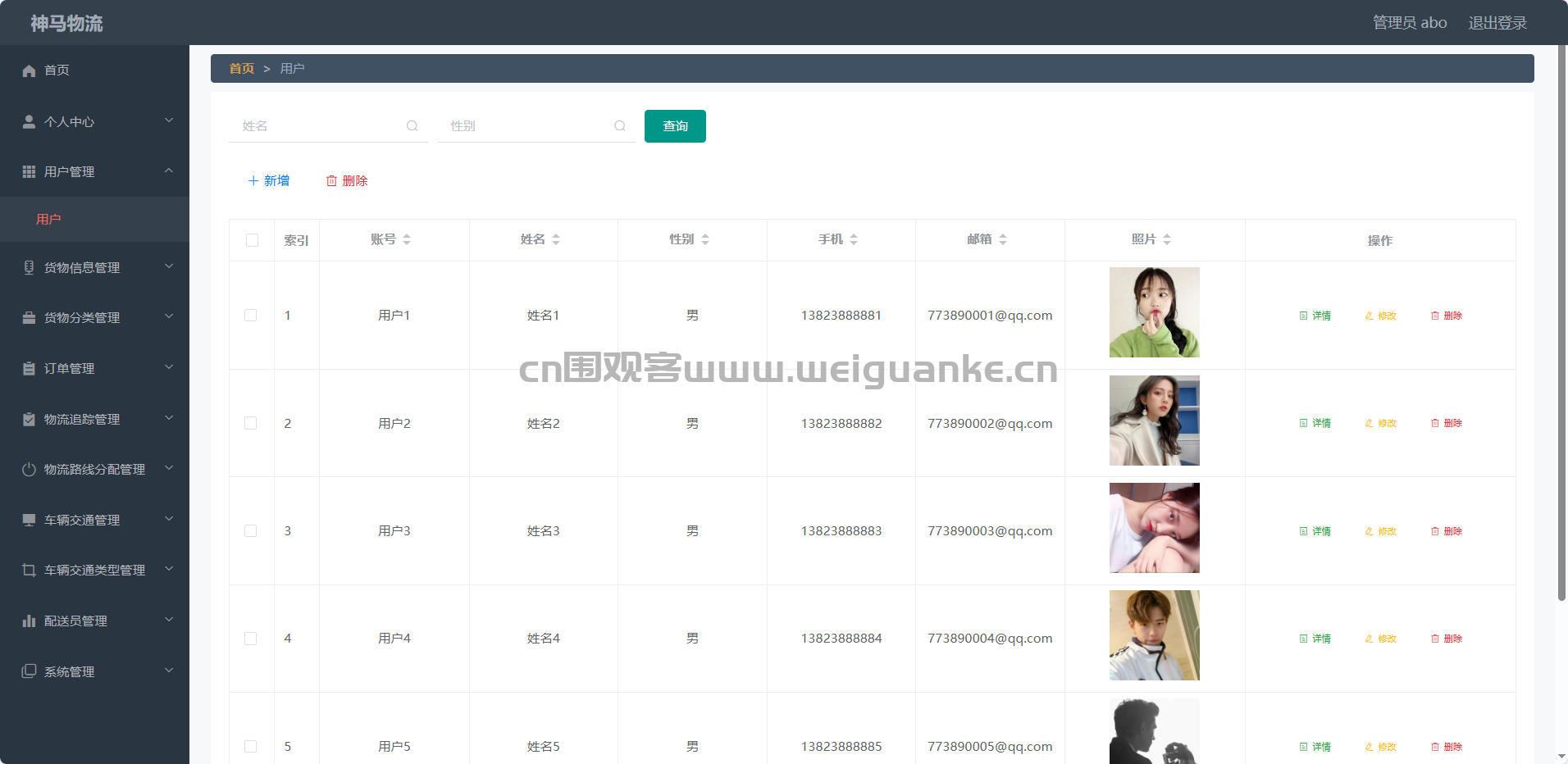Click 退出登录 to log out
This screenshot has width=1568, height=764.
tap(1497, 23)
